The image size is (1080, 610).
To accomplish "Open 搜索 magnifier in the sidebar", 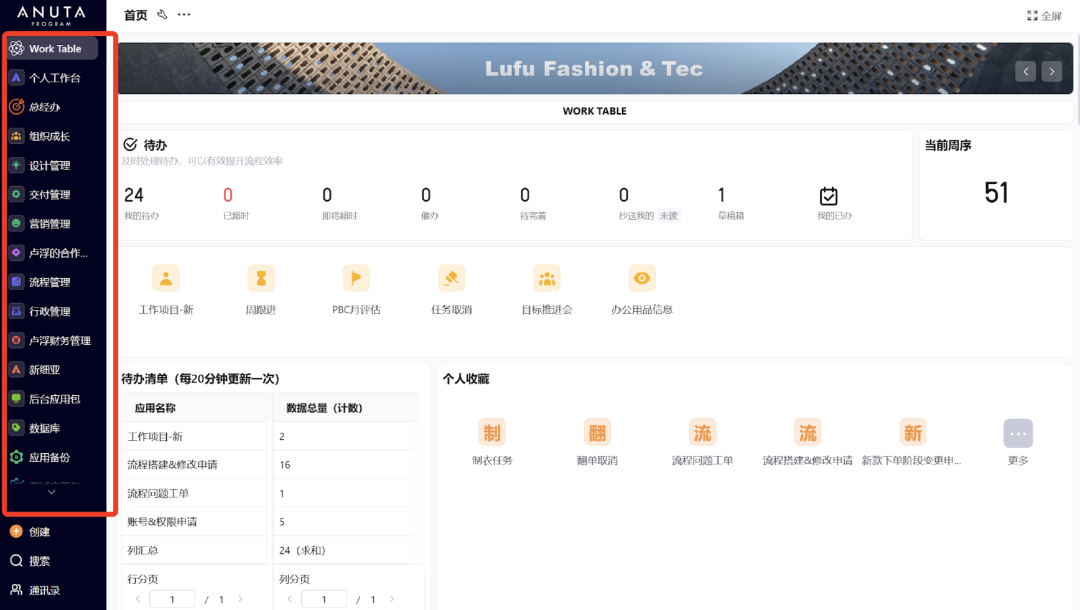I will tap(17, 560).
